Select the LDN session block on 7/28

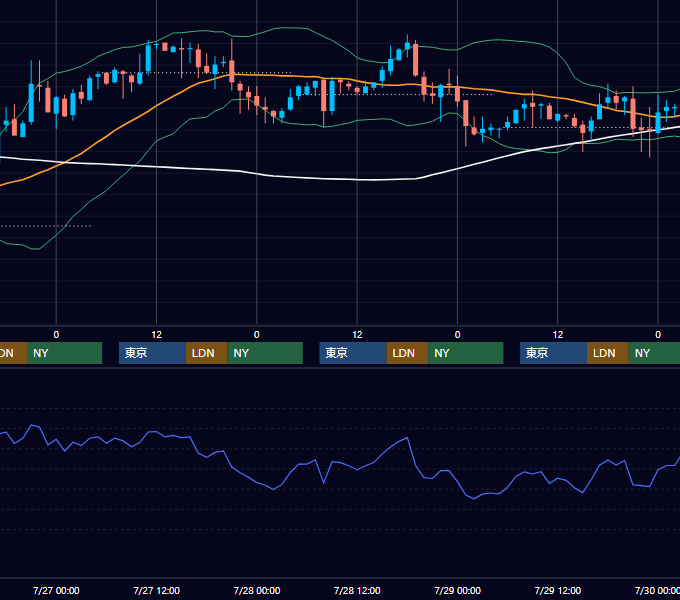tap(407, 353)
